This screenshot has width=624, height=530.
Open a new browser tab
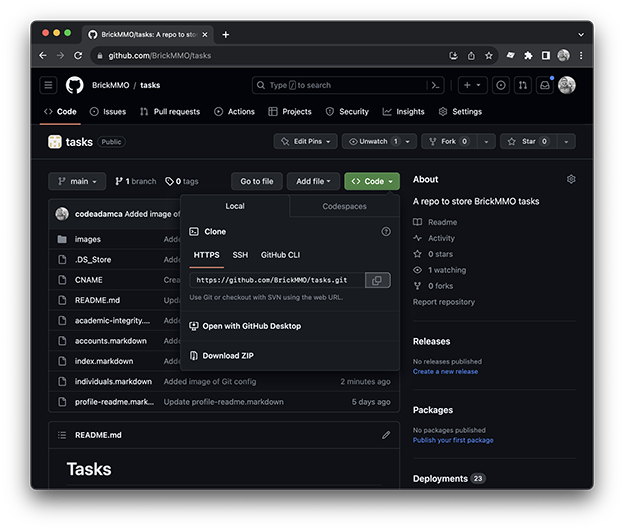(226, 35)
